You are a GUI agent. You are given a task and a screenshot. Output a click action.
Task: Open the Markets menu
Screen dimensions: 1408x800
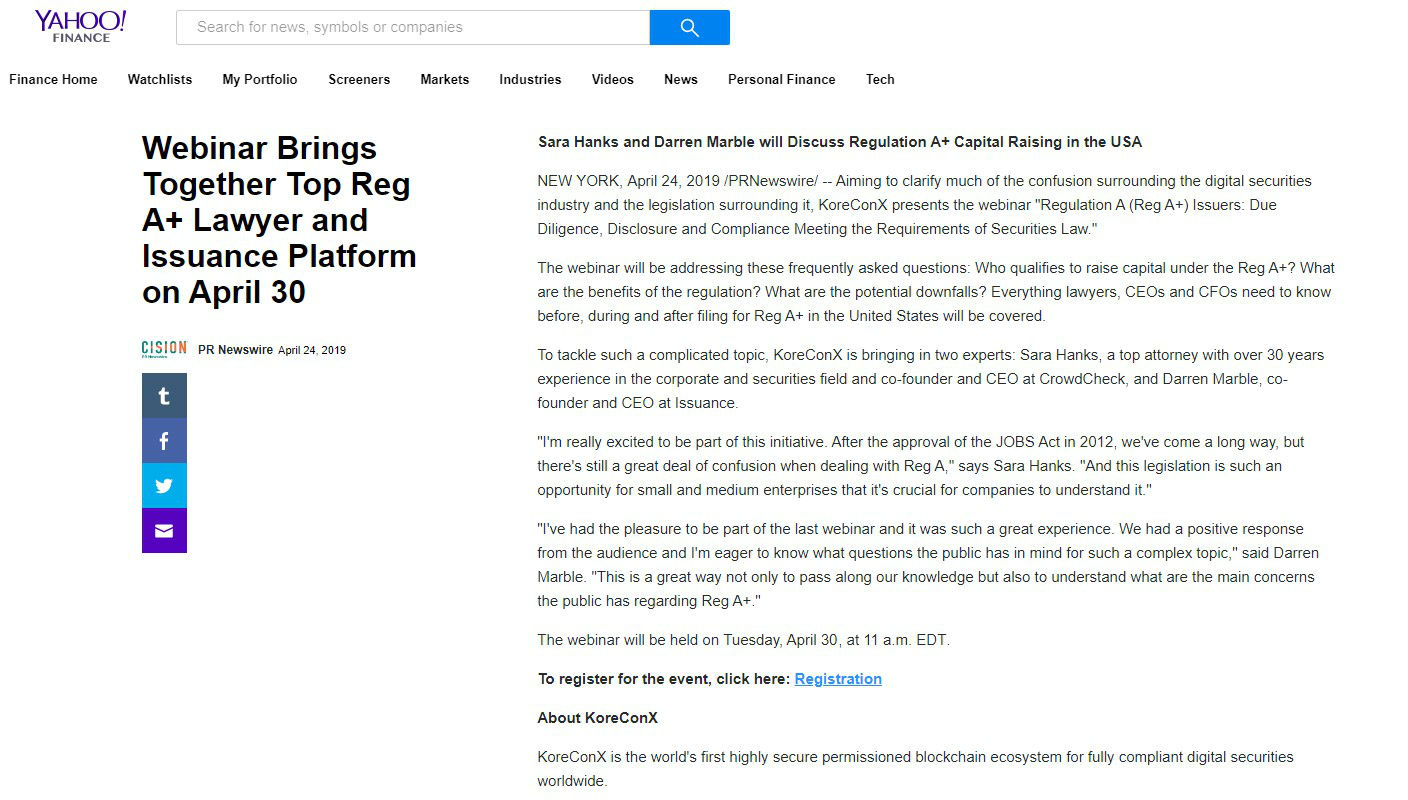click(445, 80)
